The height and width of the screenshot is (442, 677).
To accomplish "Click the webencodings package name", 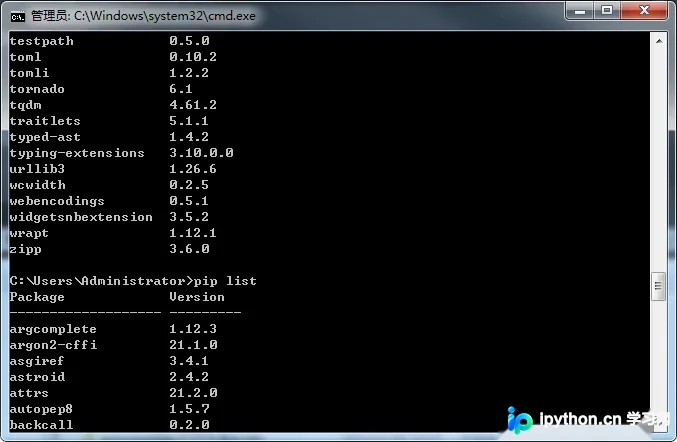I will [x=57, y=201].
